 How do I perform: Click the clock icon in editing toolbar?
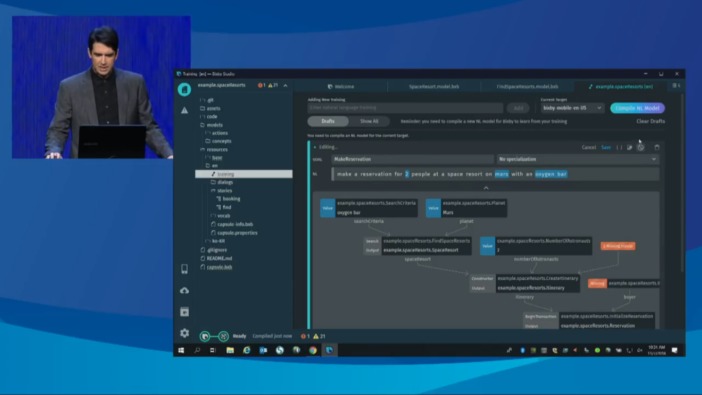tap(641, 147)
